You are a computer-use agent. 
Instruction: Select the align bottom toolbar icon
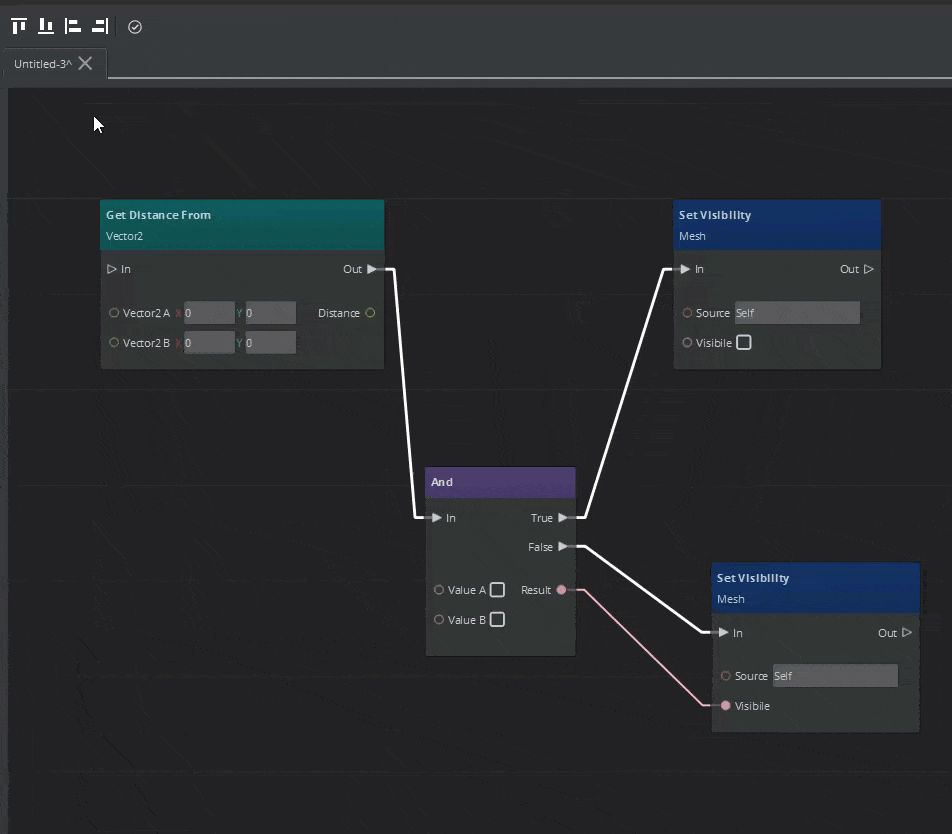[45, 25]
